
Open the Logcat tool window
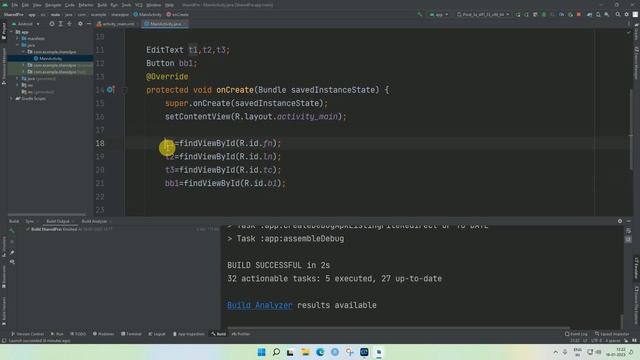157,334
